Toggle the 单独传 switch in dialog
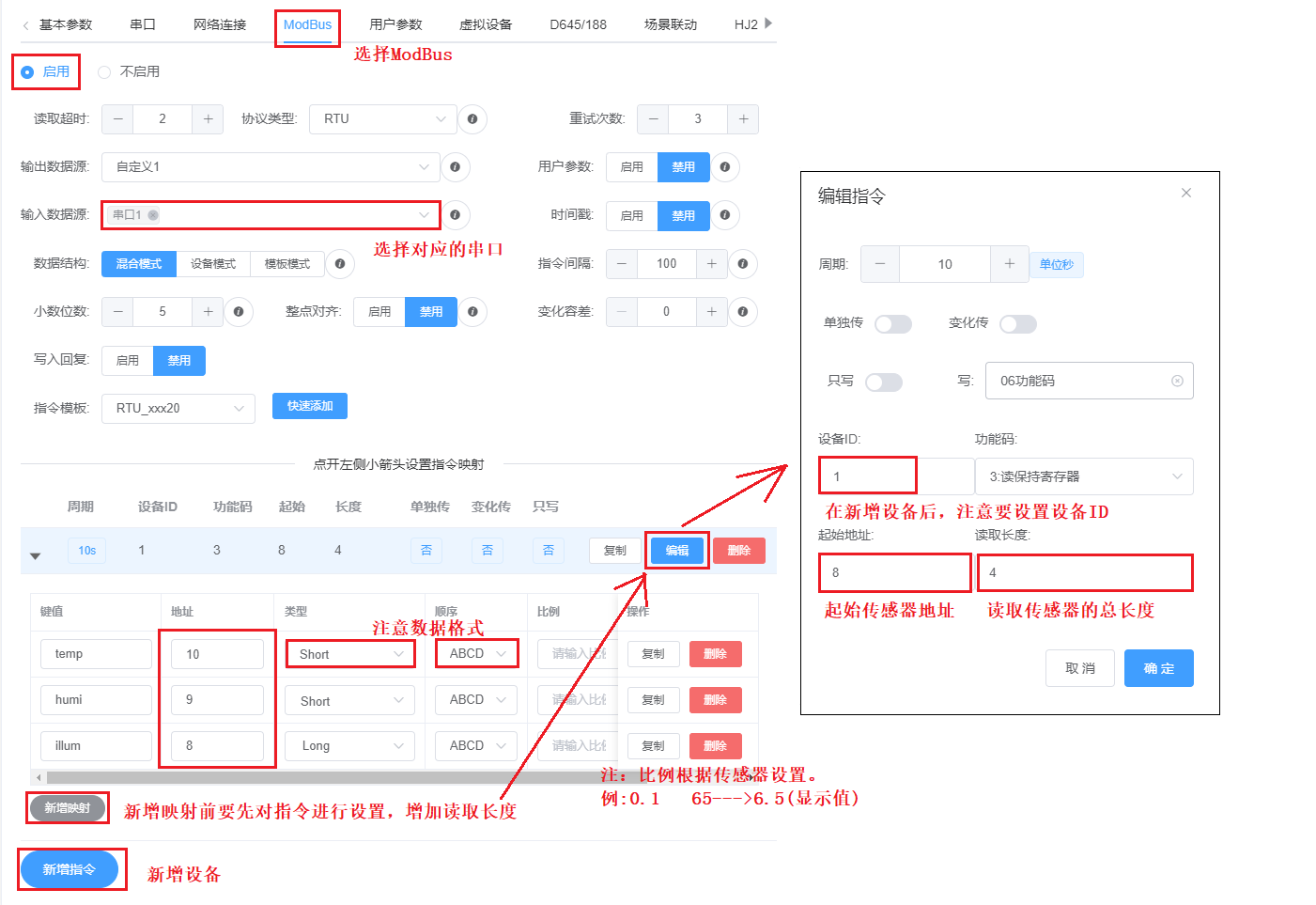This screenshot has height=905, width=1316. (x=892, y=324)
